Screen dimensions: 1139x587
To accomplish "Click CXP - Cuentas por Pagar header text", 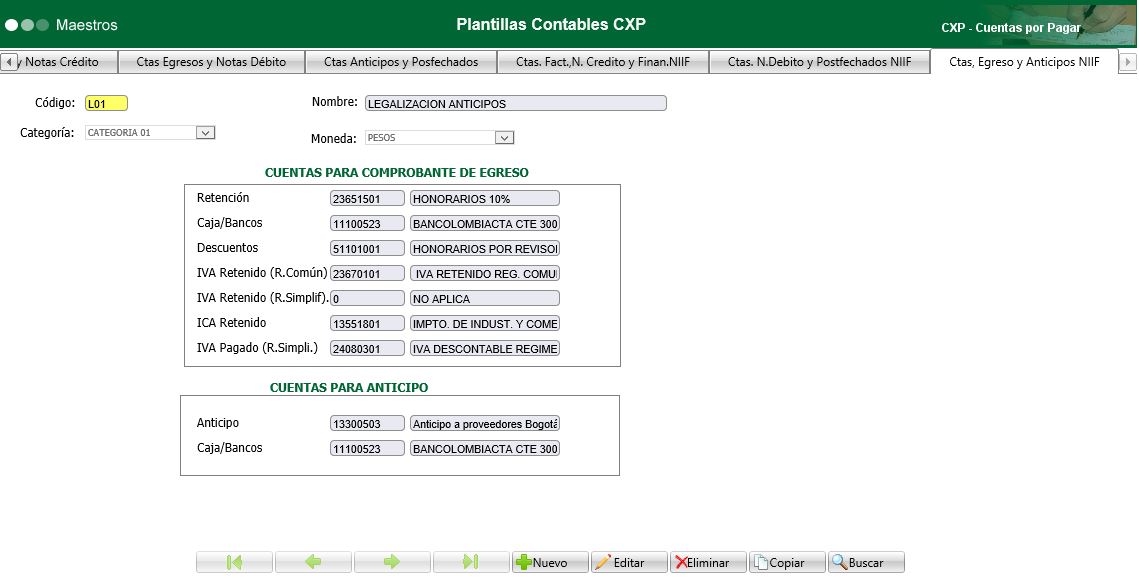I will pyautogui.click(x=1010, y=28).
